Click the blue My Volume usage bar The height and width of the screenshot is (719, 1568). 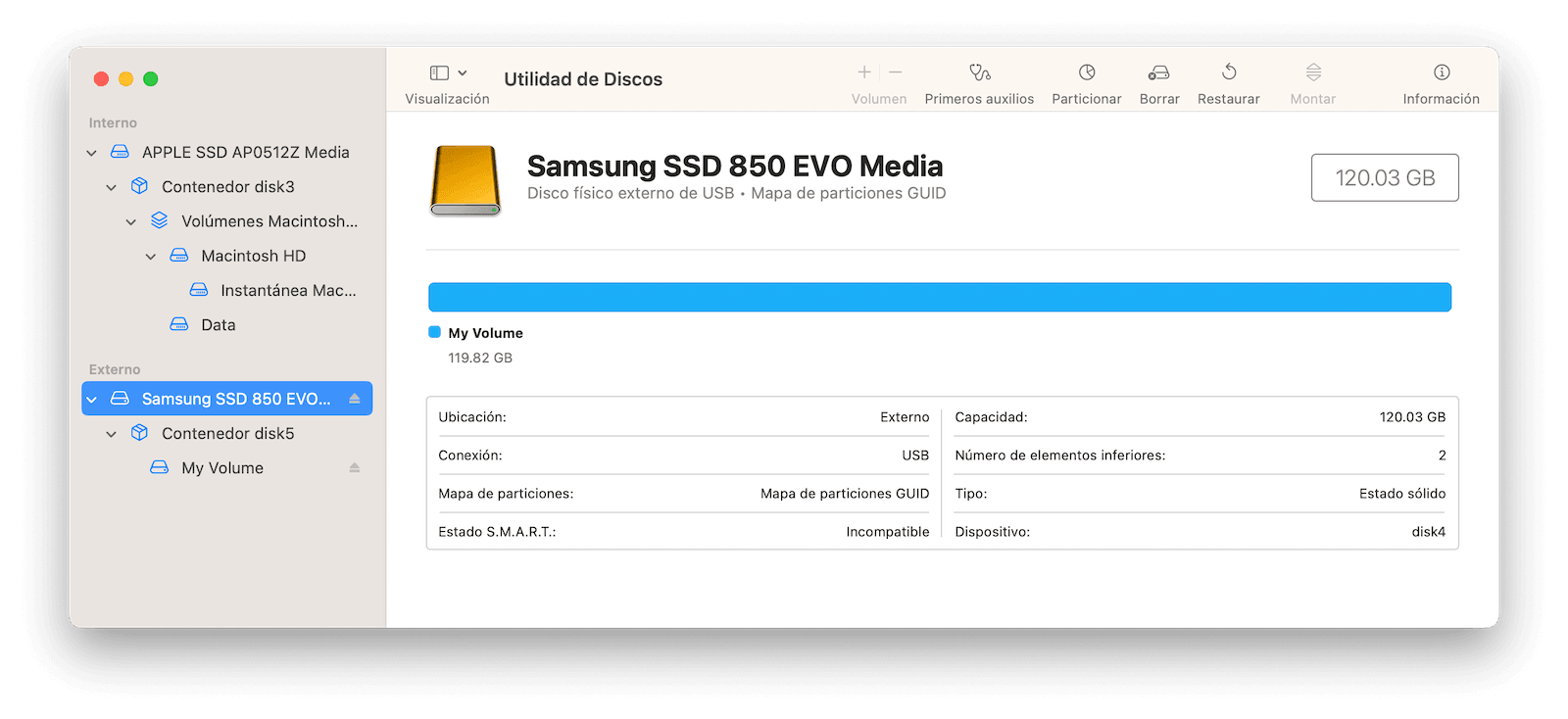pos(940,297)
